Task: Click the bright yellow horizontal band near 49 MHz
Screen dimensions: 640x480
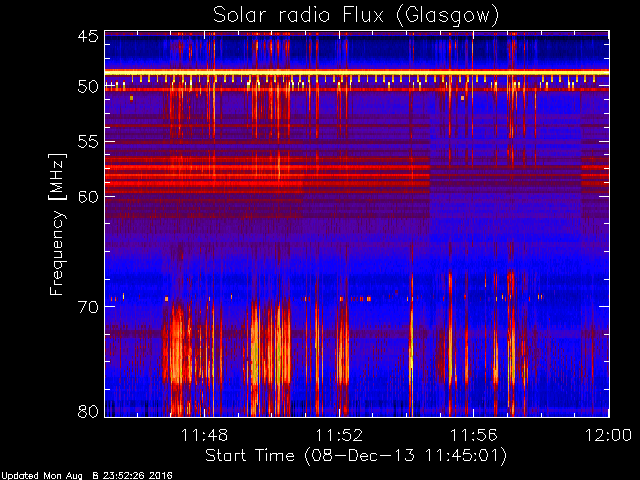Action: [x=357, y=72]
